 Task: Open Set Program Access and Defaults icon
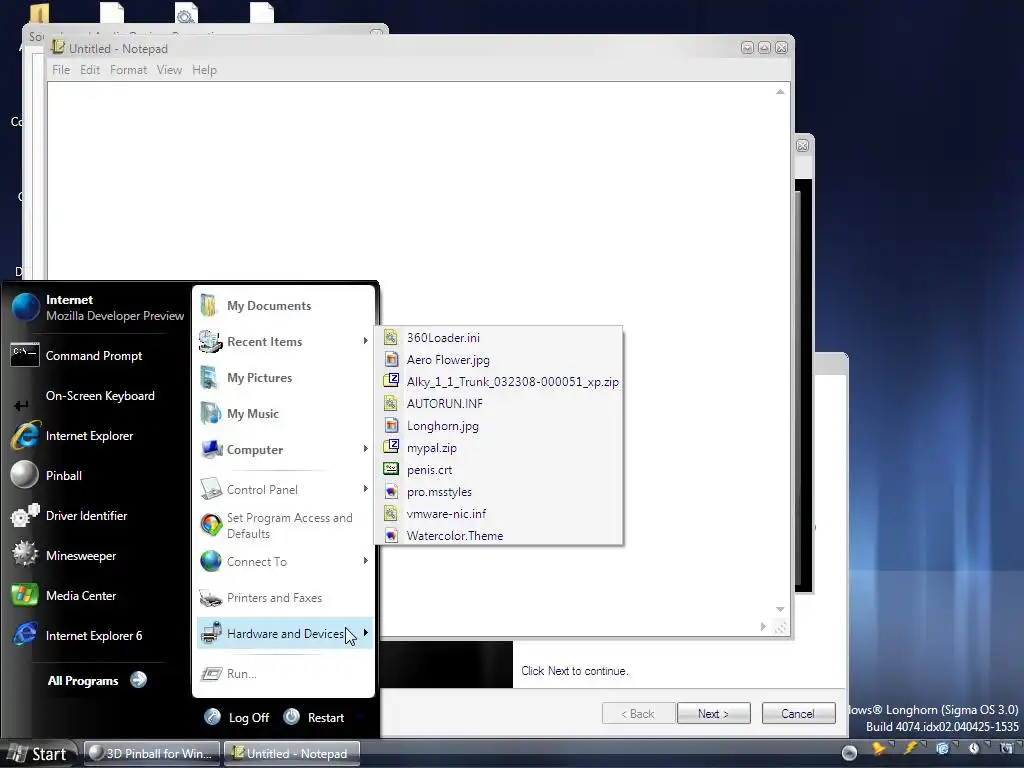click(x=210, y=525)
